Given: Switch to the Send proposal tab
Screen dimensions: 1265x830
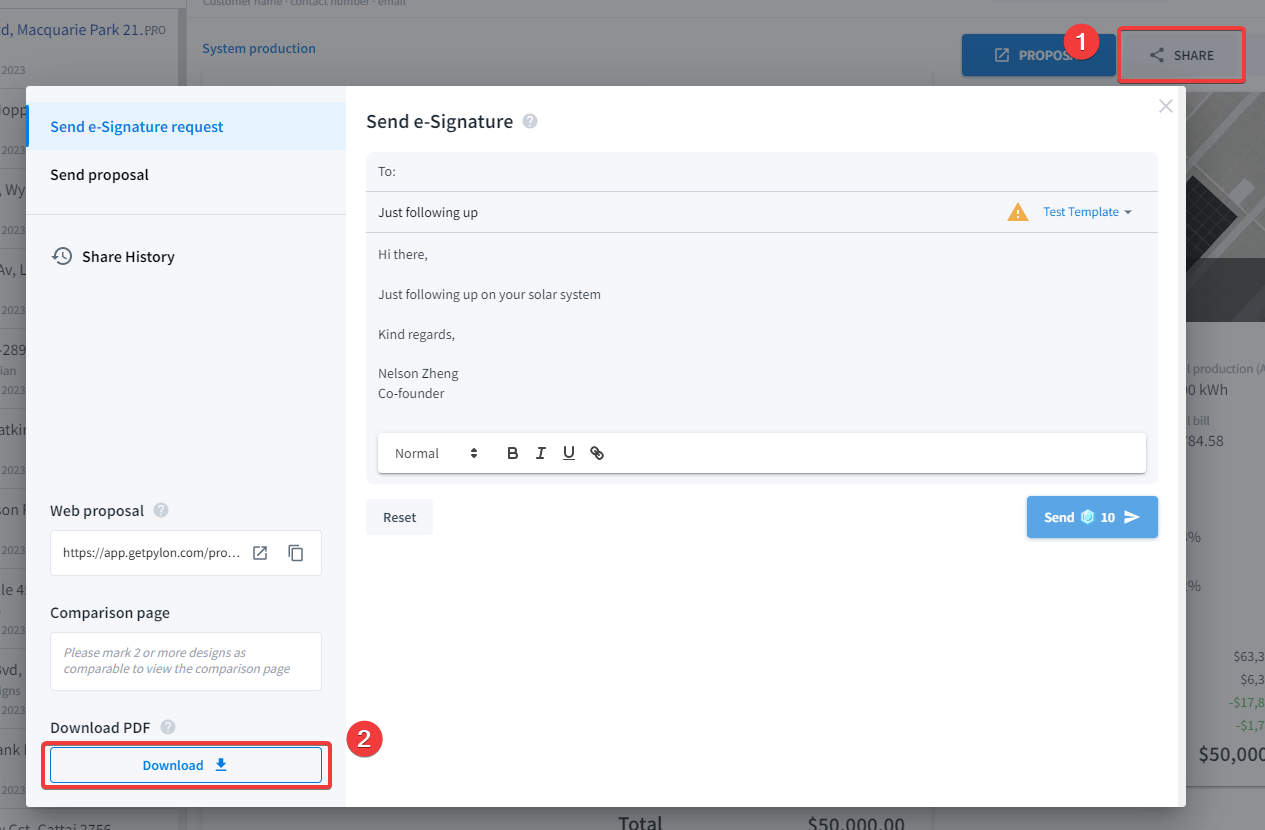Looking at the screenshot, I should [x=186, y=175].
